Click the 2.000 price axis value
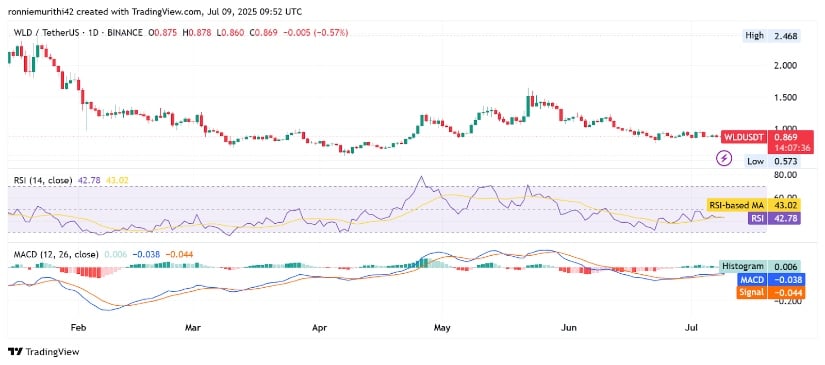 tap(785, 66)
